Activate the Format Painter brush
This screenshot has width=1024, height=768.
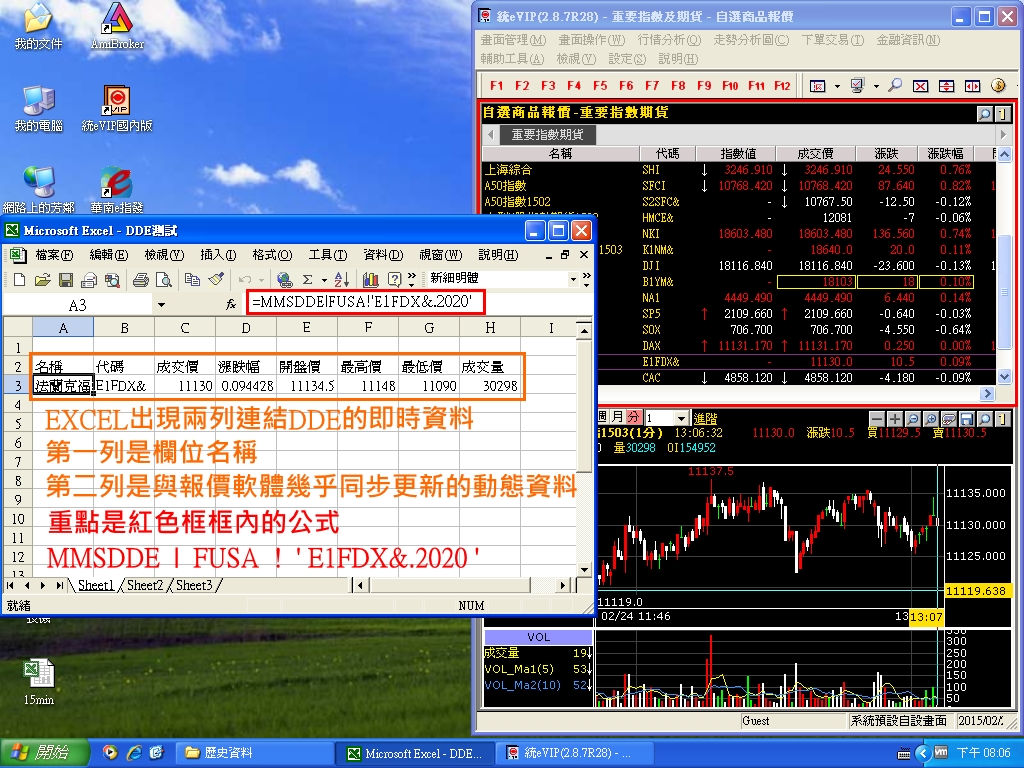216,280
